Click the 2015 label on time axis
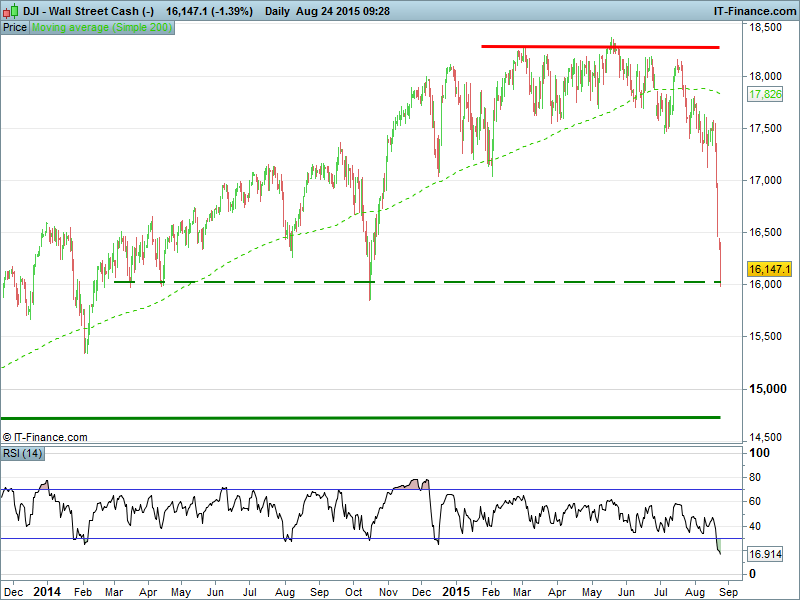 [455, 591]
